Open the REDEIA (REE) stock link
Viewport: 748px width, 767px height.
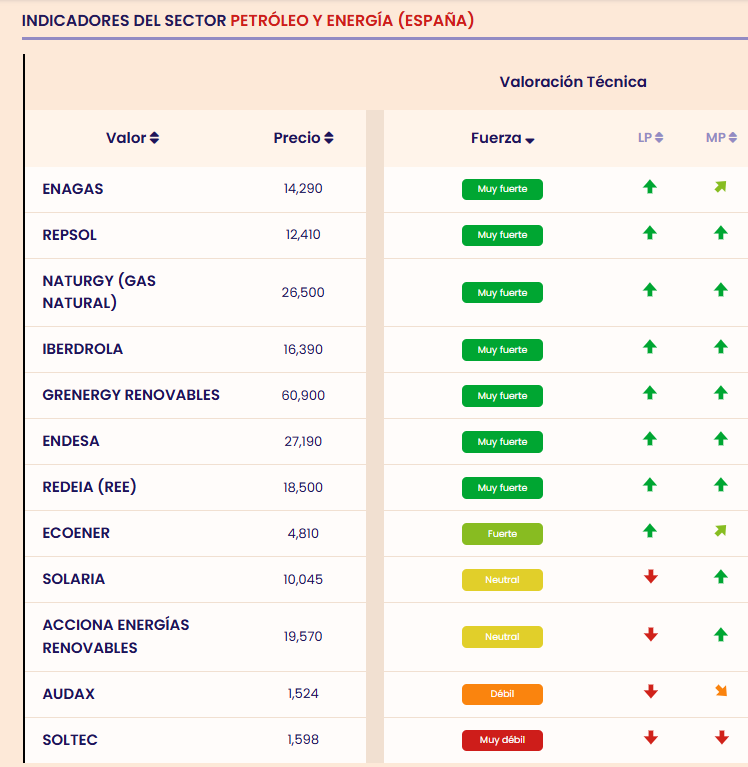point(90,487)
